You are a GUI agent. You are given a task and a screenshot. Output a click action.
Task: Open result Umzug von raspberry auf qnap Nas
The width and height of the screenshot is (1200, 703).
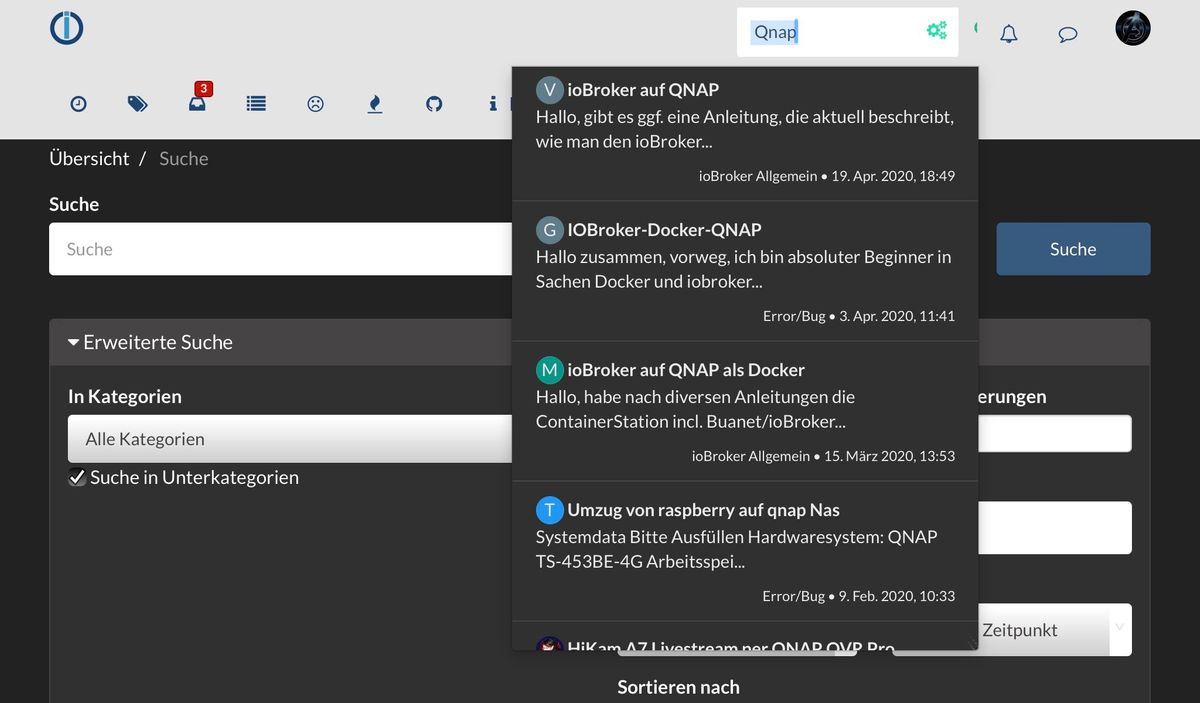(703, 510)
